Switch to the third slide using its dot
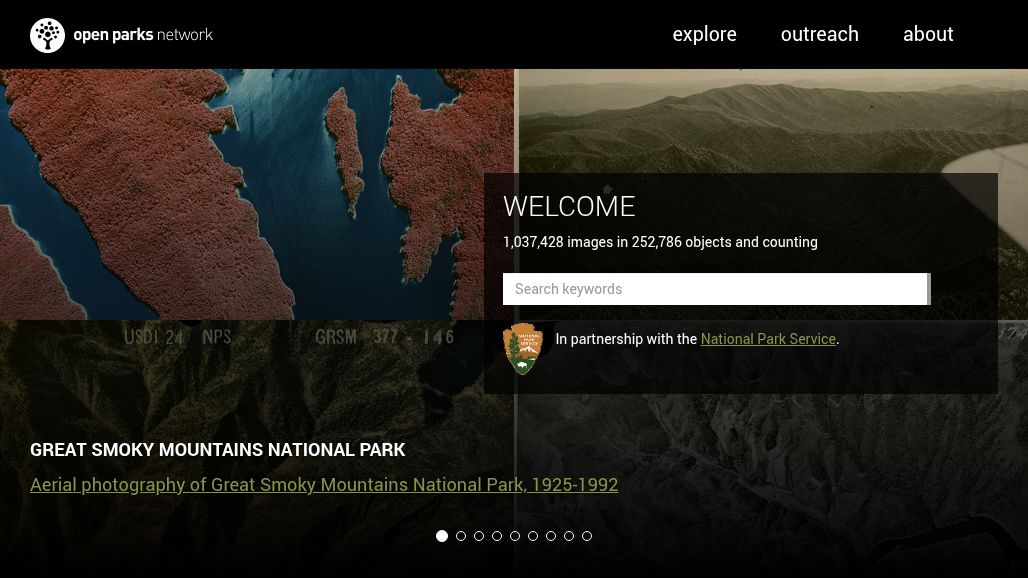 [x=479, y=536]
